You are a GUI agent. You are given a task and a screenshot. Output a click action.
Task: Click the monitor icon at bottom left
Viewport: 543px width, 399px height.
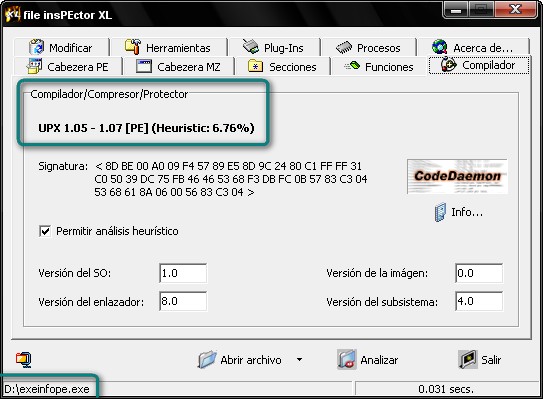(24, 360)
